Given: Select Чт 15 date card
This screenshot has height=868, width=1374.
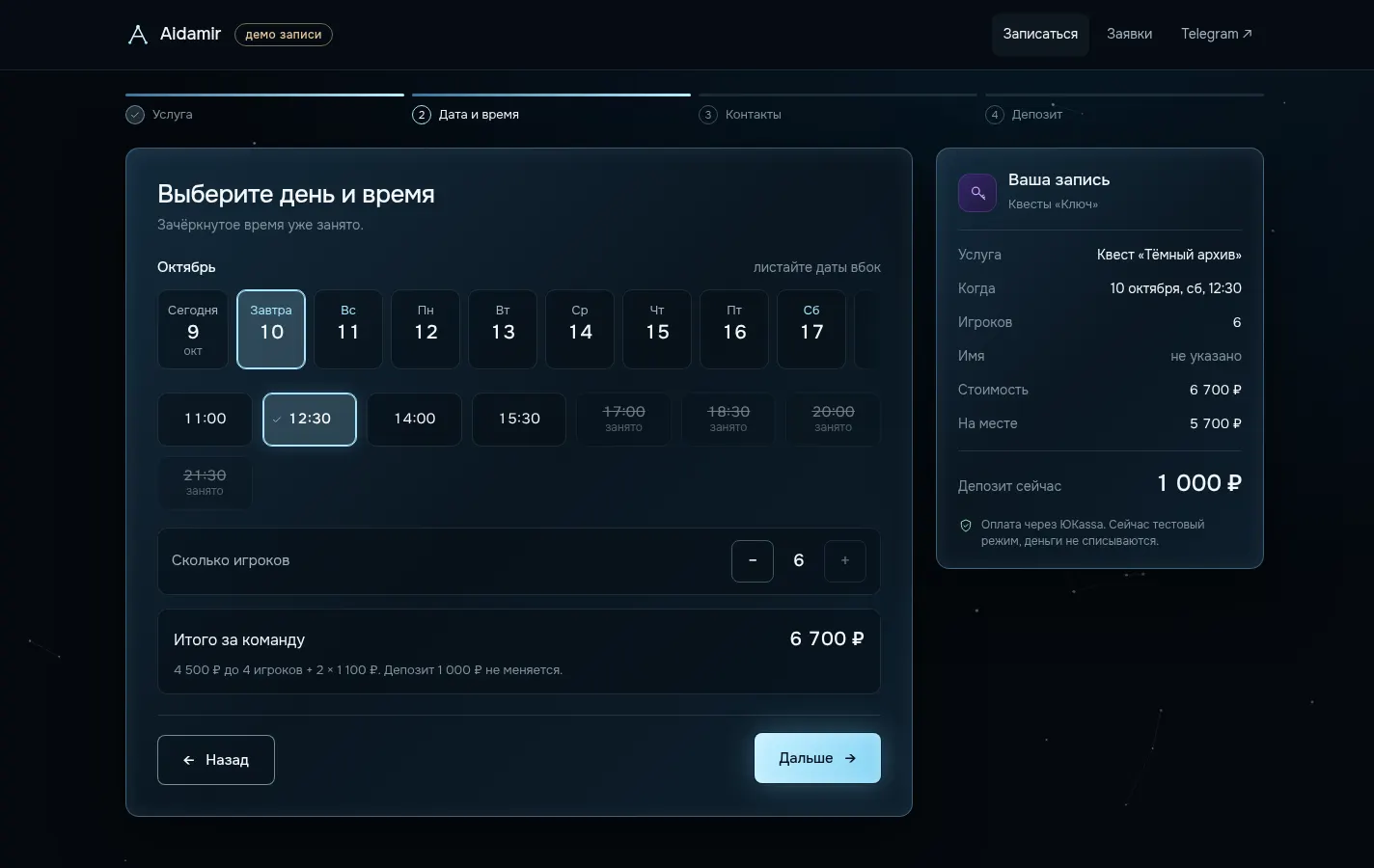Looking at the screenshot, I should coord(657,330).
